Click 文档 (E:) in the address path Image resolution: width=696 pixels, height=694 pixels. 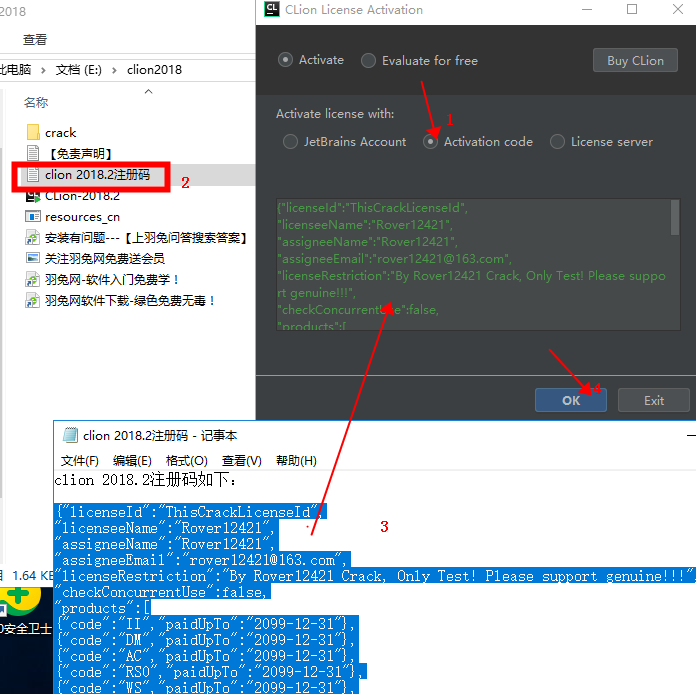(x=79, y=70)
